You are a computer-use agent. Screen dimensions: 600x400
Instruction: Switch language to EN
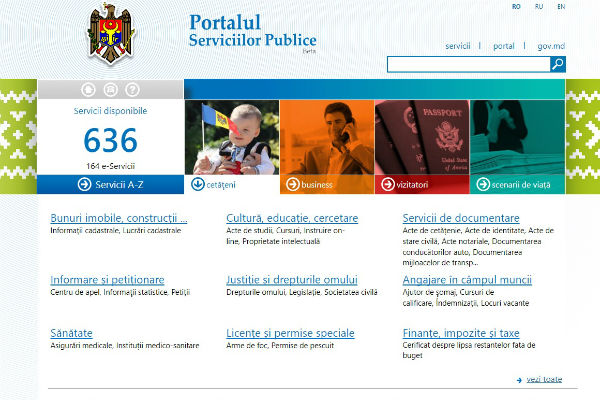pyautogui.click(x=561, y=6)
